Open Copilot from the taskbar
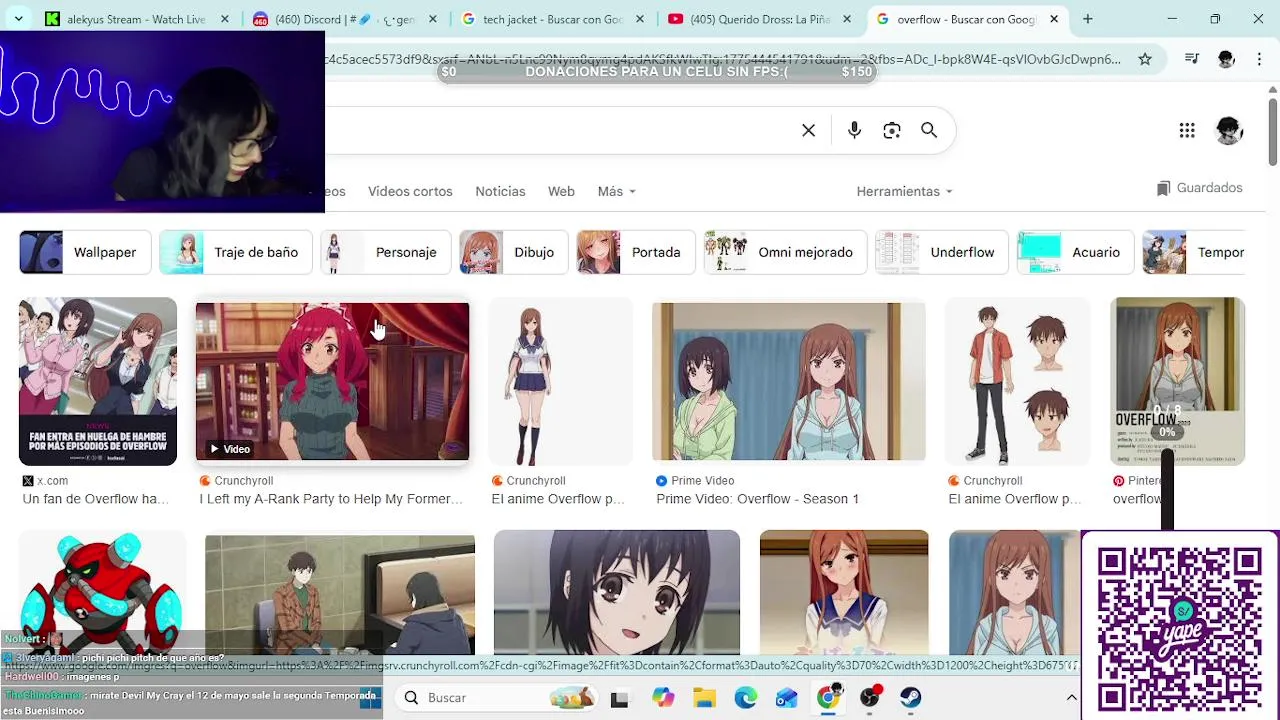This screenshot has height=720, width=1280. tap(663, 698)
